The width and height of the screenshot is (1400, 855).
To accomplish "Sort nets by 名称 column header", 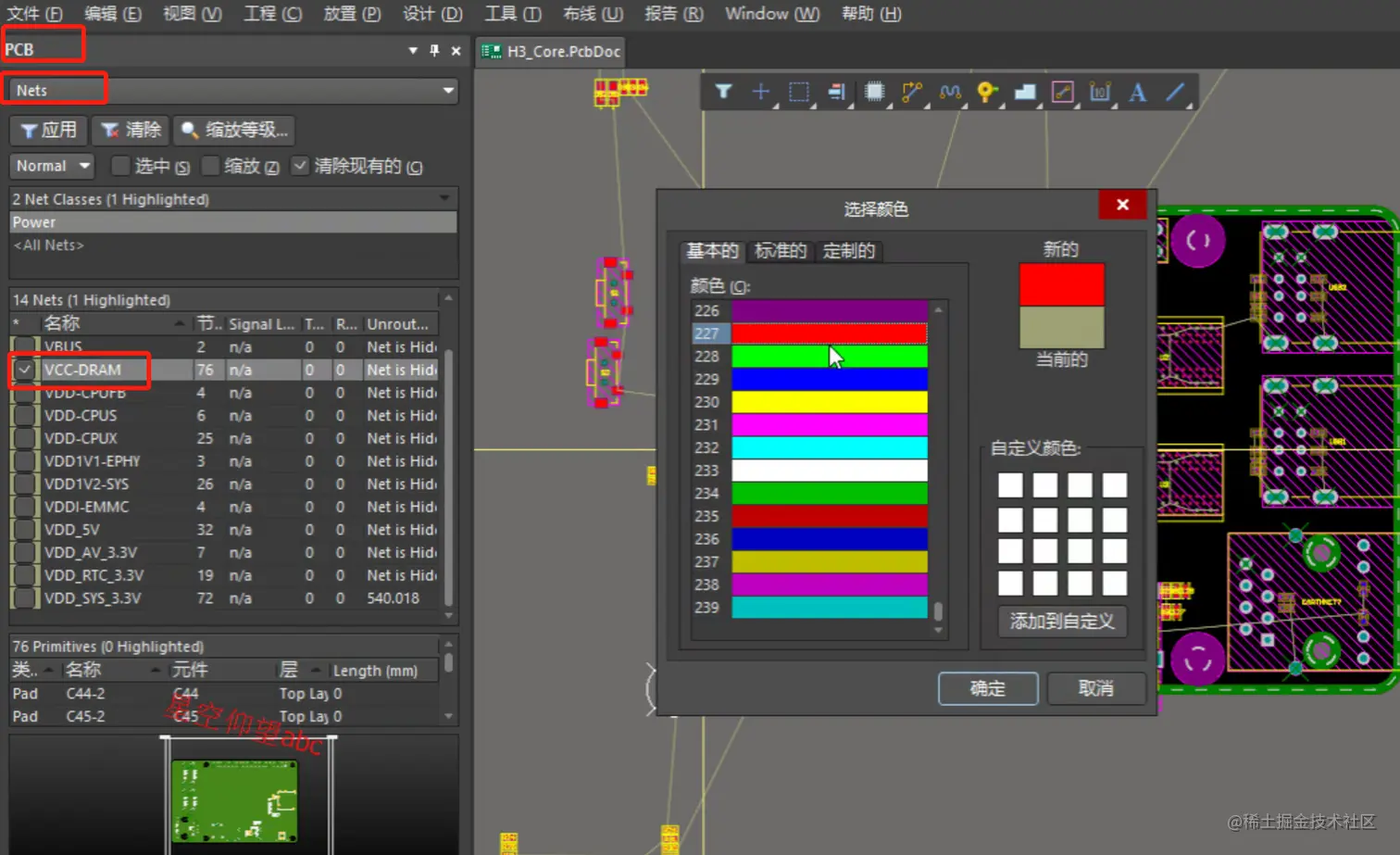I will (x=115, y=323).
